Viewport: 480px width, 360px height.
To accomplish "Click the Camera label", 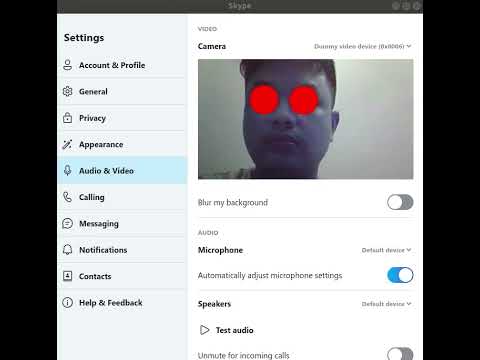I will coord(212,46).
